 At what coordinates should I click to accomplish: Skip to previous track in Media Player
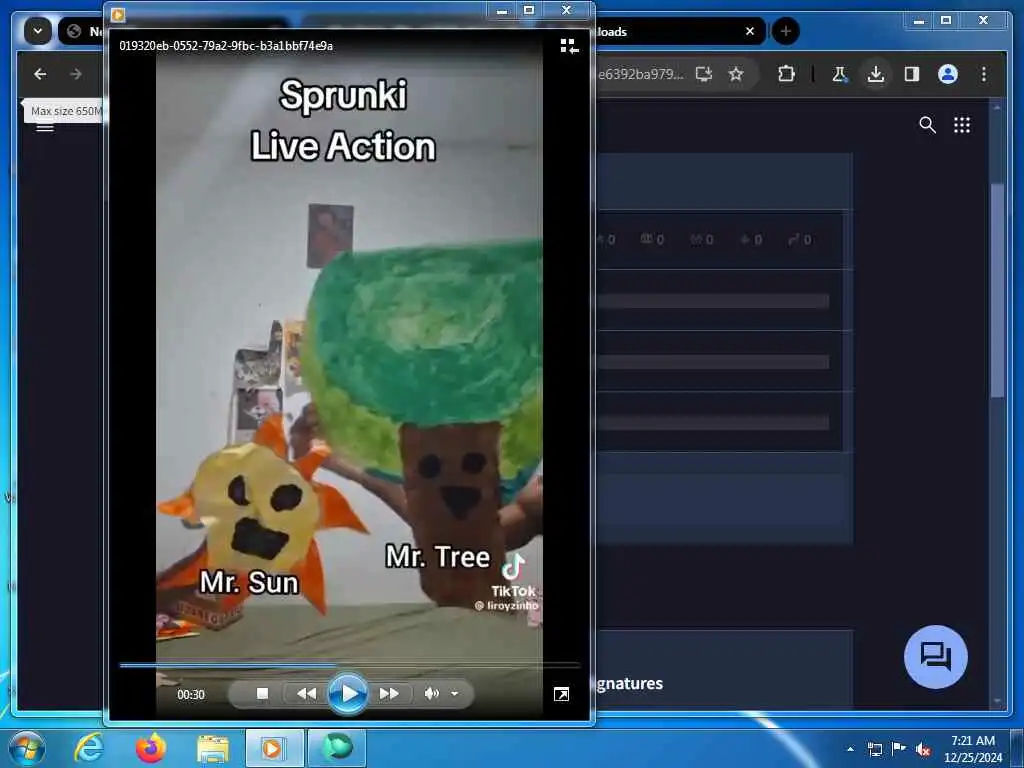[306, 694]
